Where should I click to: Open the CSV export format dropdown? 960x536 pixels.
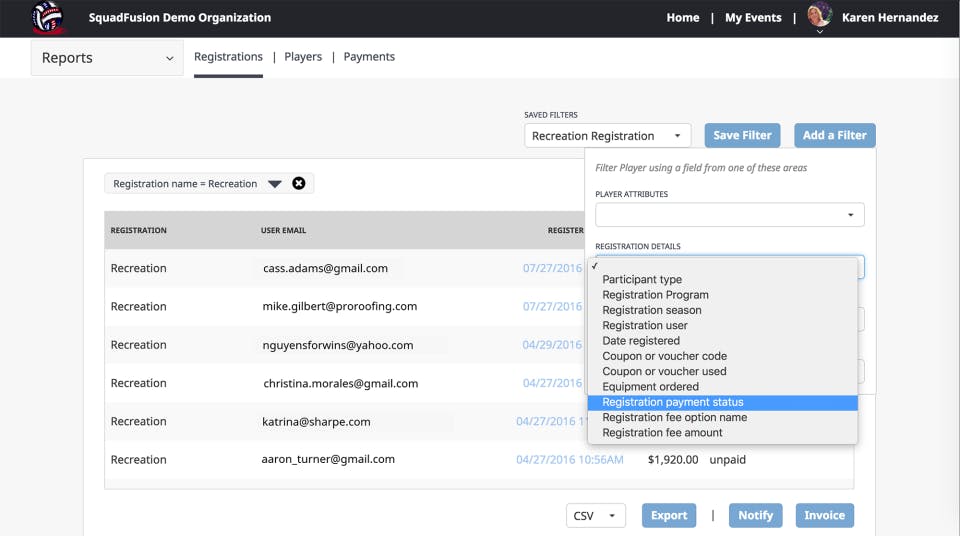(x=595, y=515)
